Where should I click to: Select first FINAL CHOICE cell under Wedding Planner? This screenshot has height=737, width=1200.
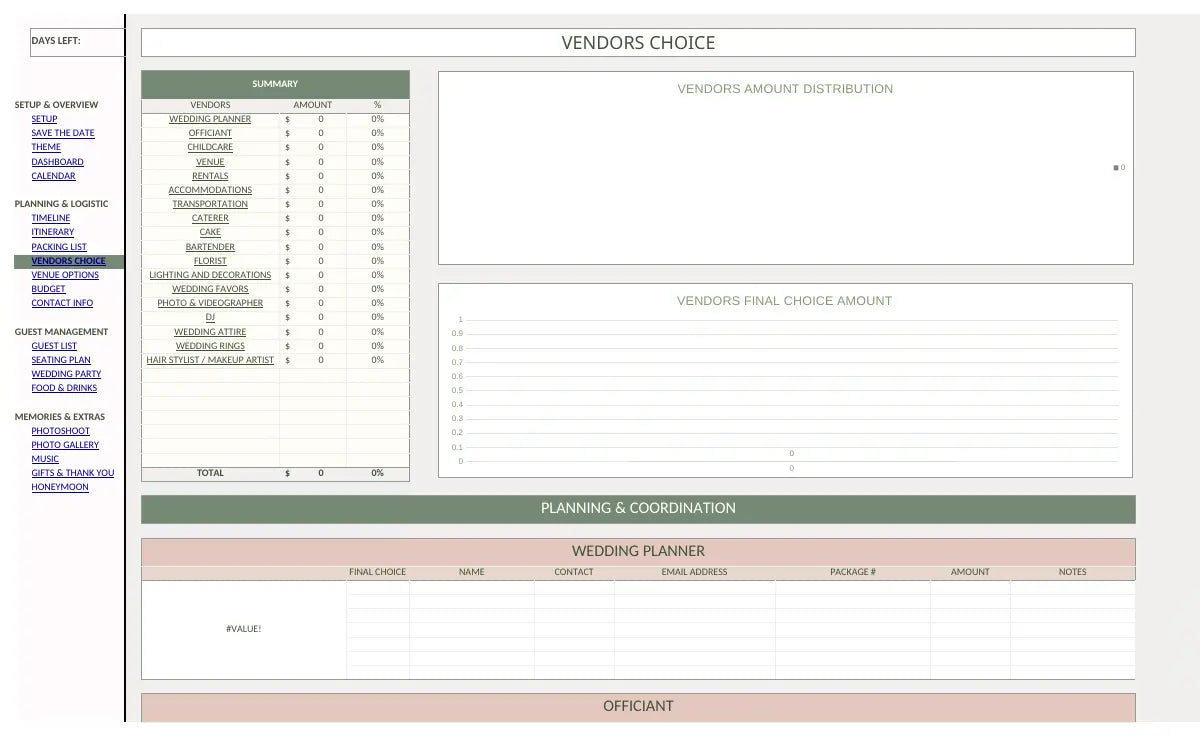click(378, 588)
